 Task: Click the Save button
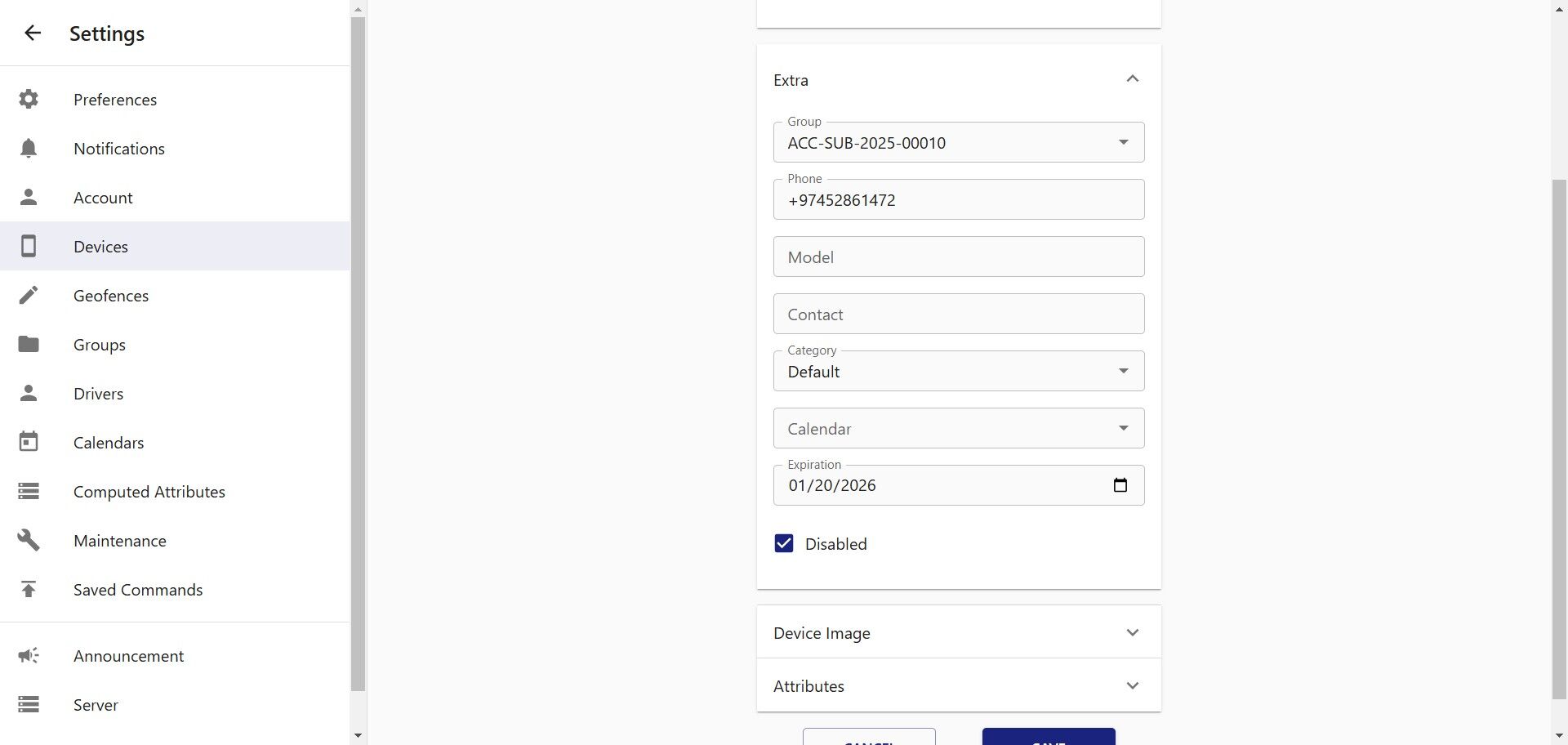tap(1049, 737)
